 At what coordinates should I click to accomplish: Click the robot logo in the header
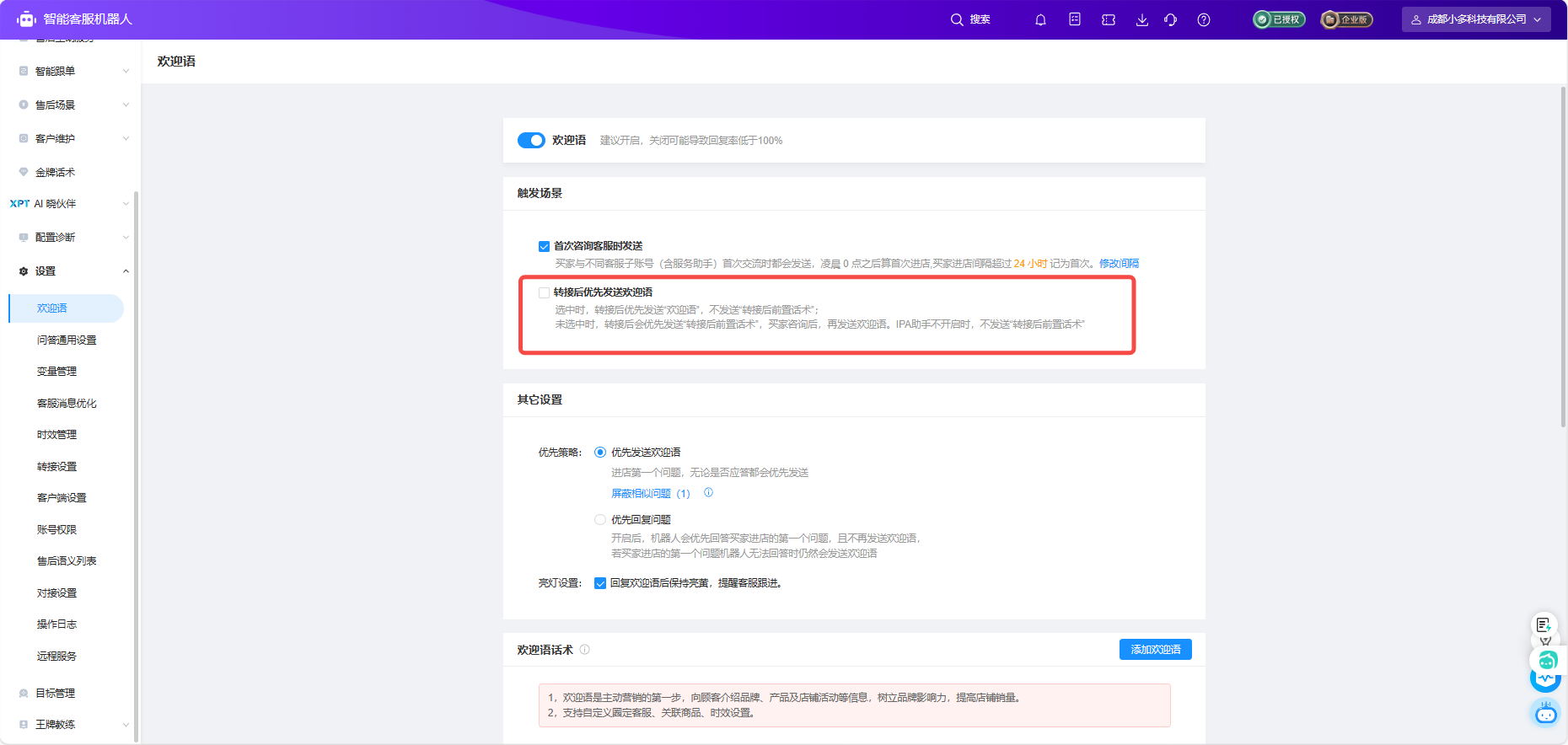[x=26, y=19]
